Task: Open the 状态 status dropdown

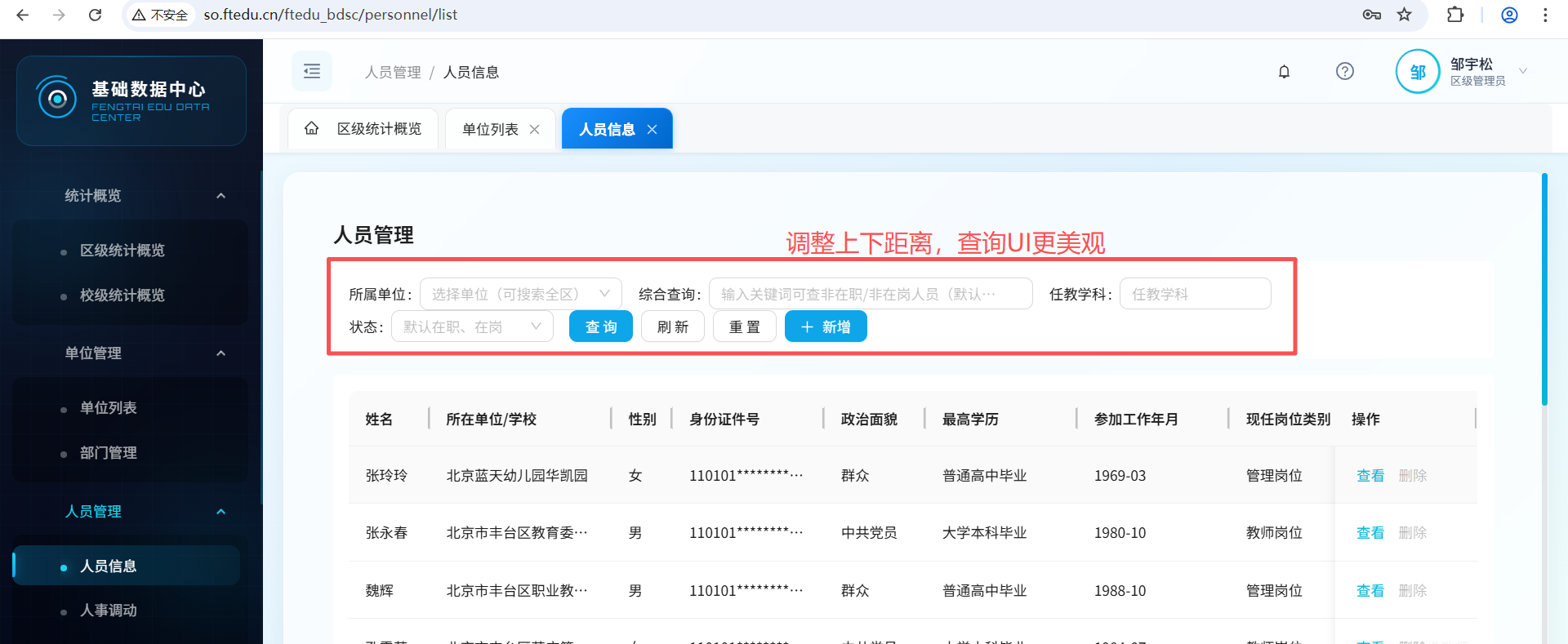Action: [472, 326]
